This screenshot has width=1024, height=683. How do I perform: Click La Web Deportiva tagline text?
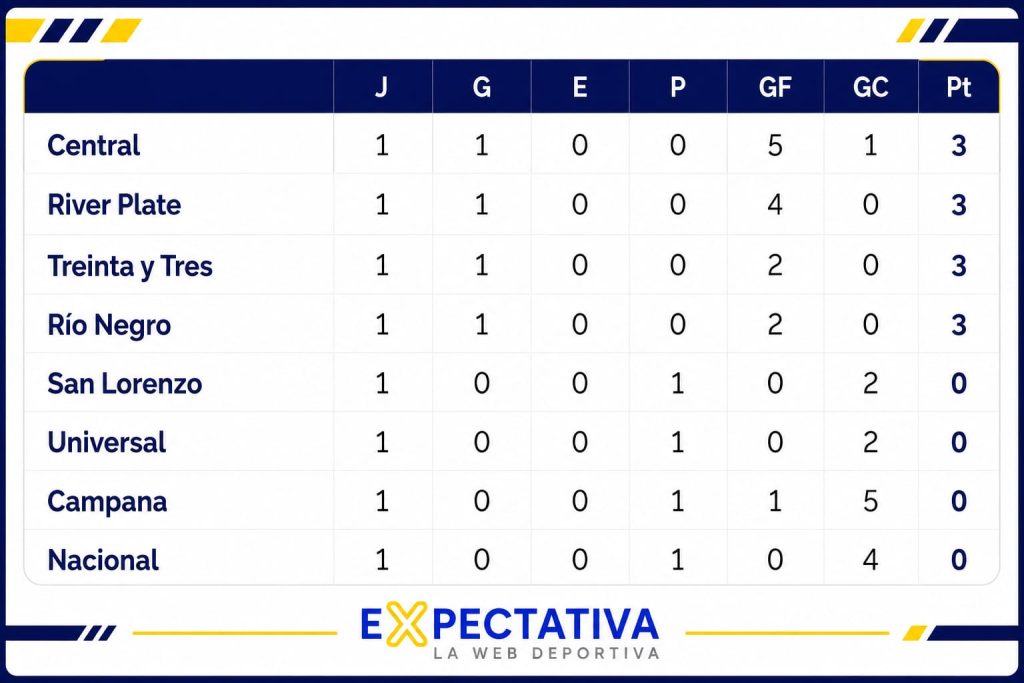[x=547, y=653]
